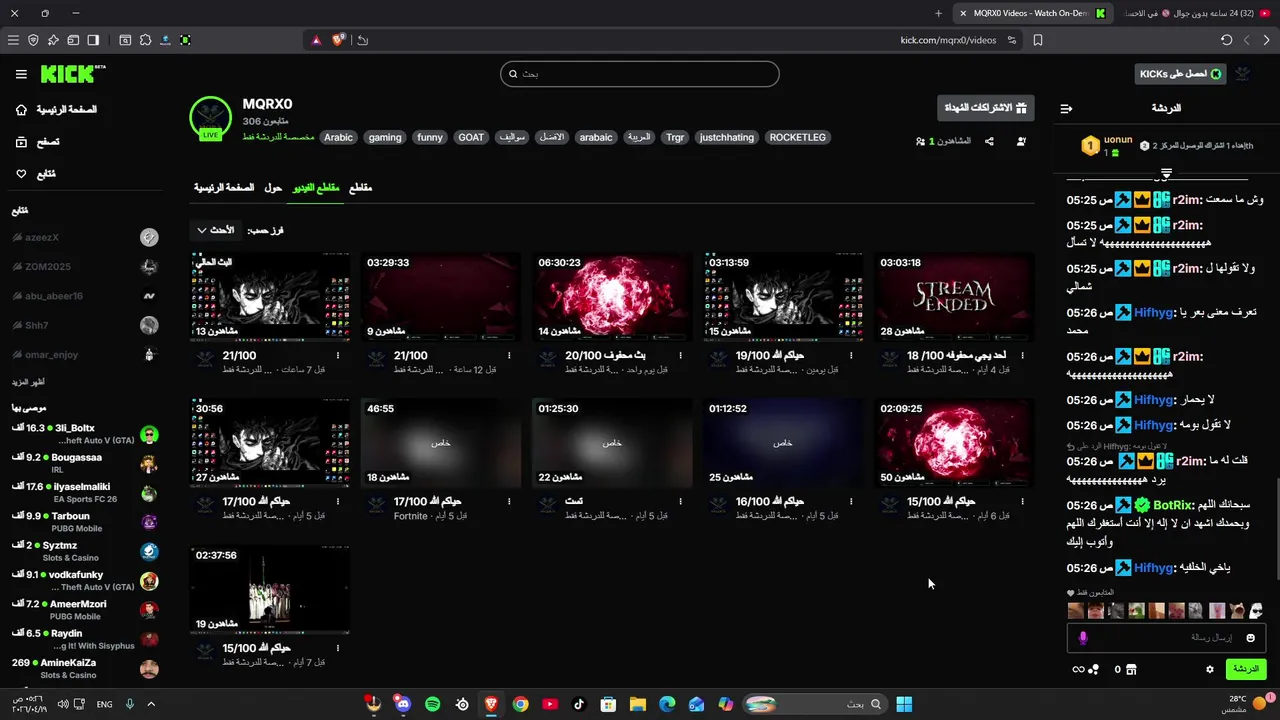Open the browser extensions puzzle icon

(x=145, y=40)
